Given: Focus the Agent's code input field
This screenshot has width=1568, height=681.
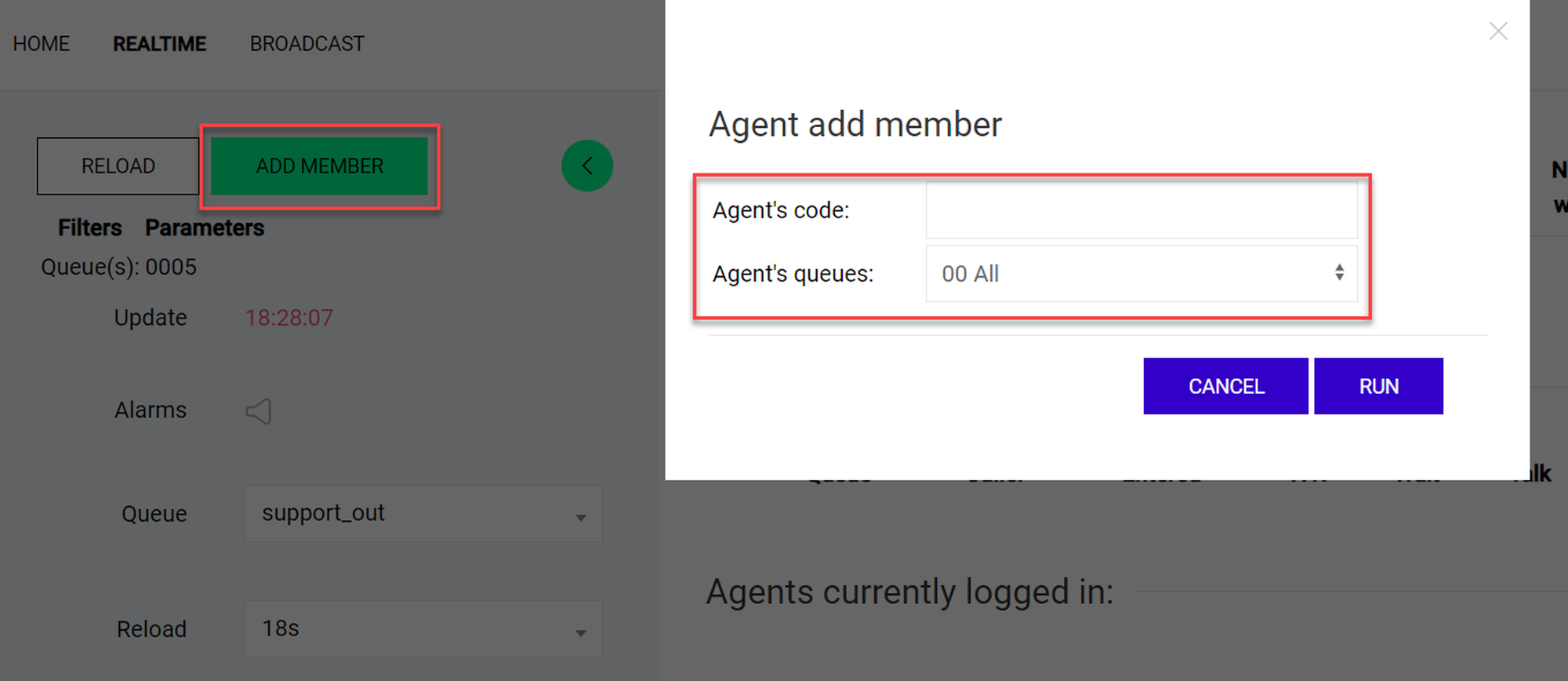Looking at the screenshot, I should point(1141,210).
